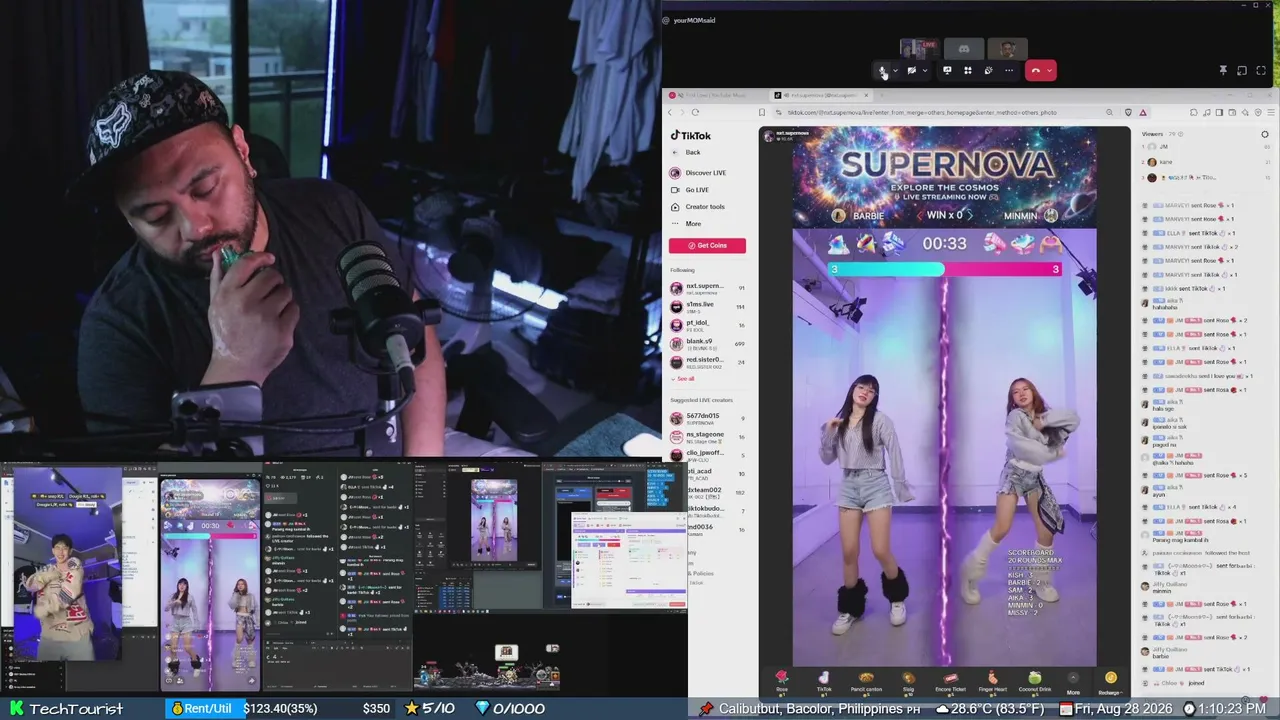
Task: Open blank.s9 in the Following list
Action: click(x=707, y=343)
